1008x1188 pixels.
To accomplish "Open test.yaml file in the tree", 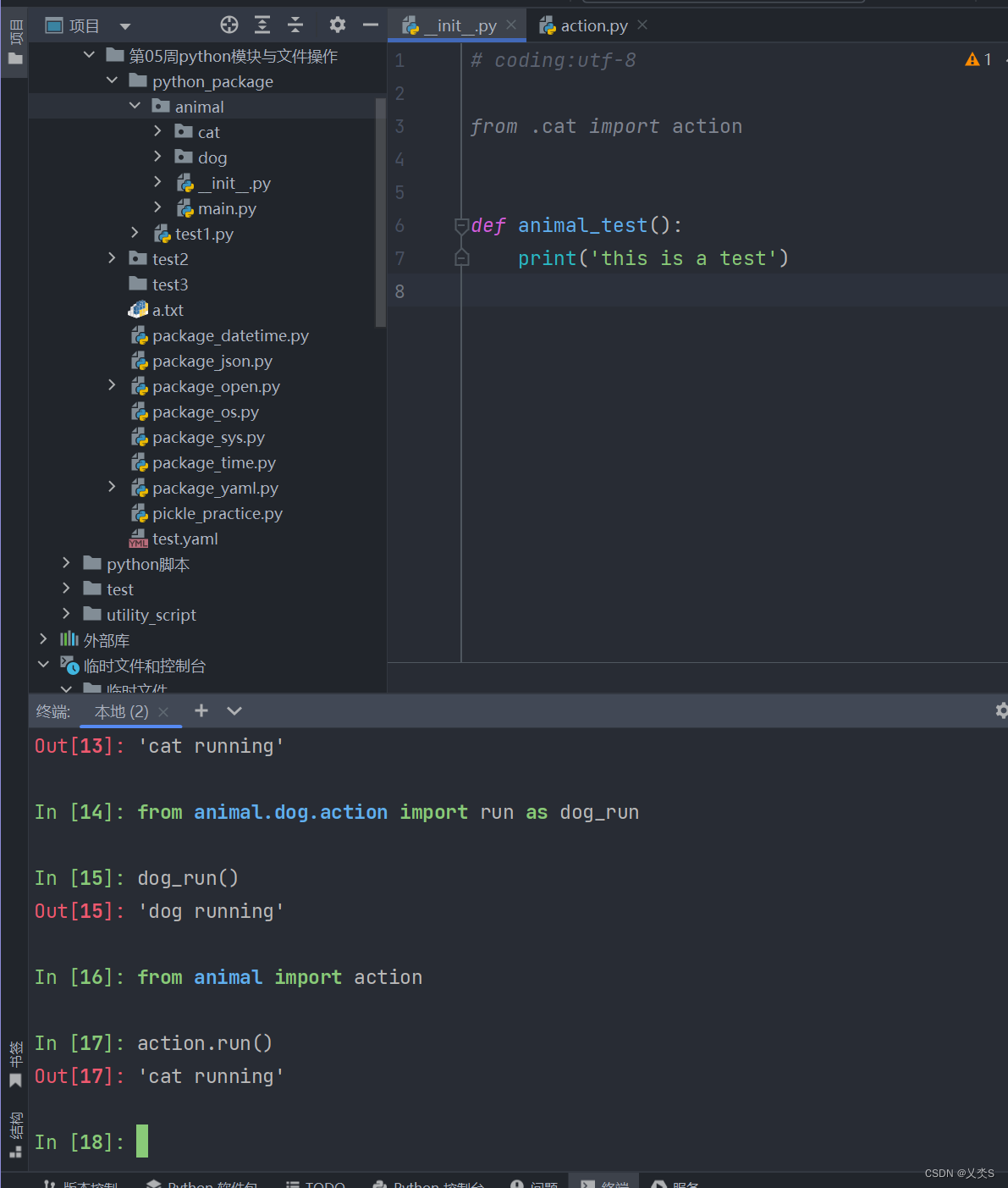I will (185, 539).
